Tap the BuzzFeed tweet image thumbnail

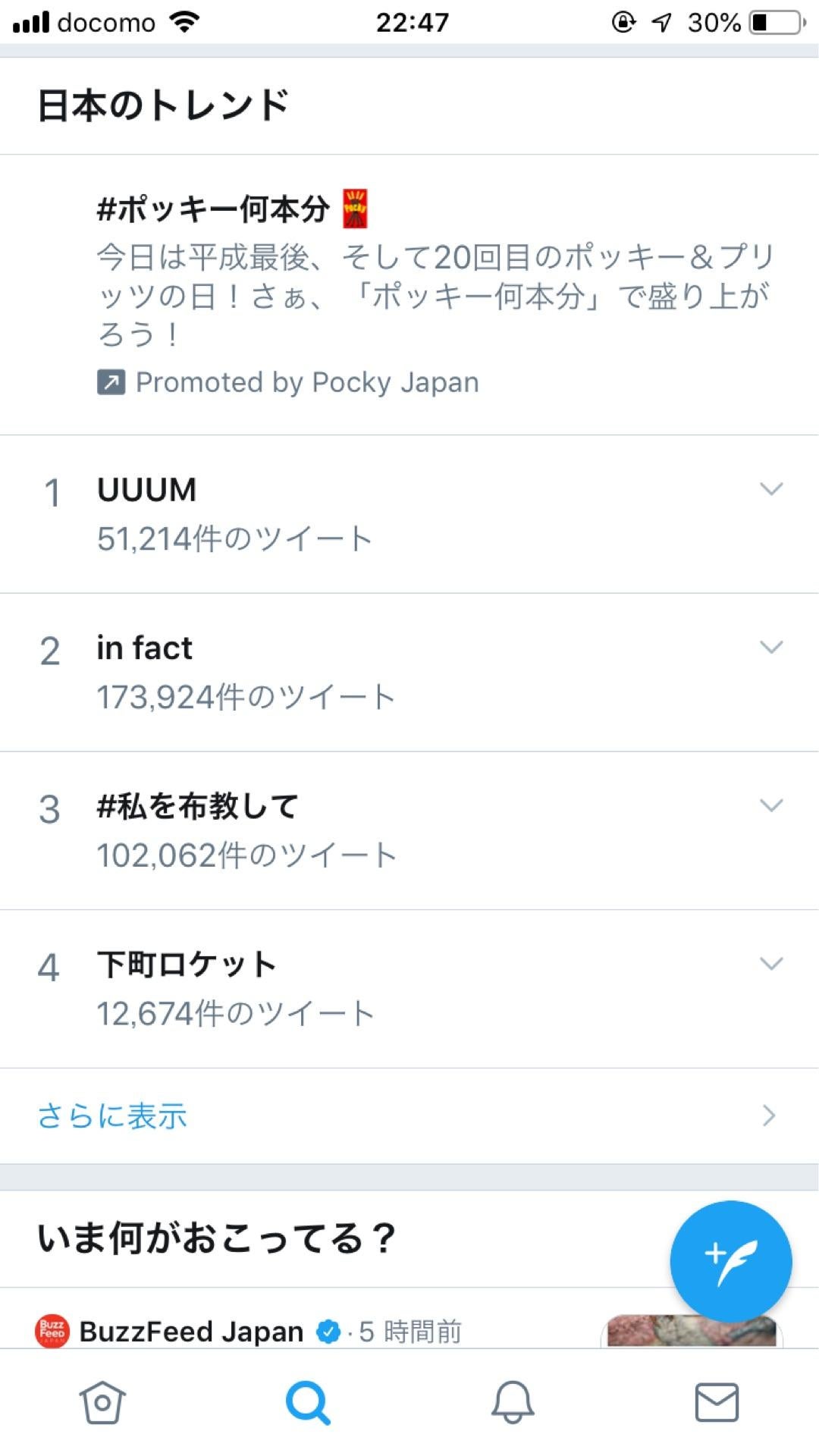pyautogui.click(x=692, y=1331)
